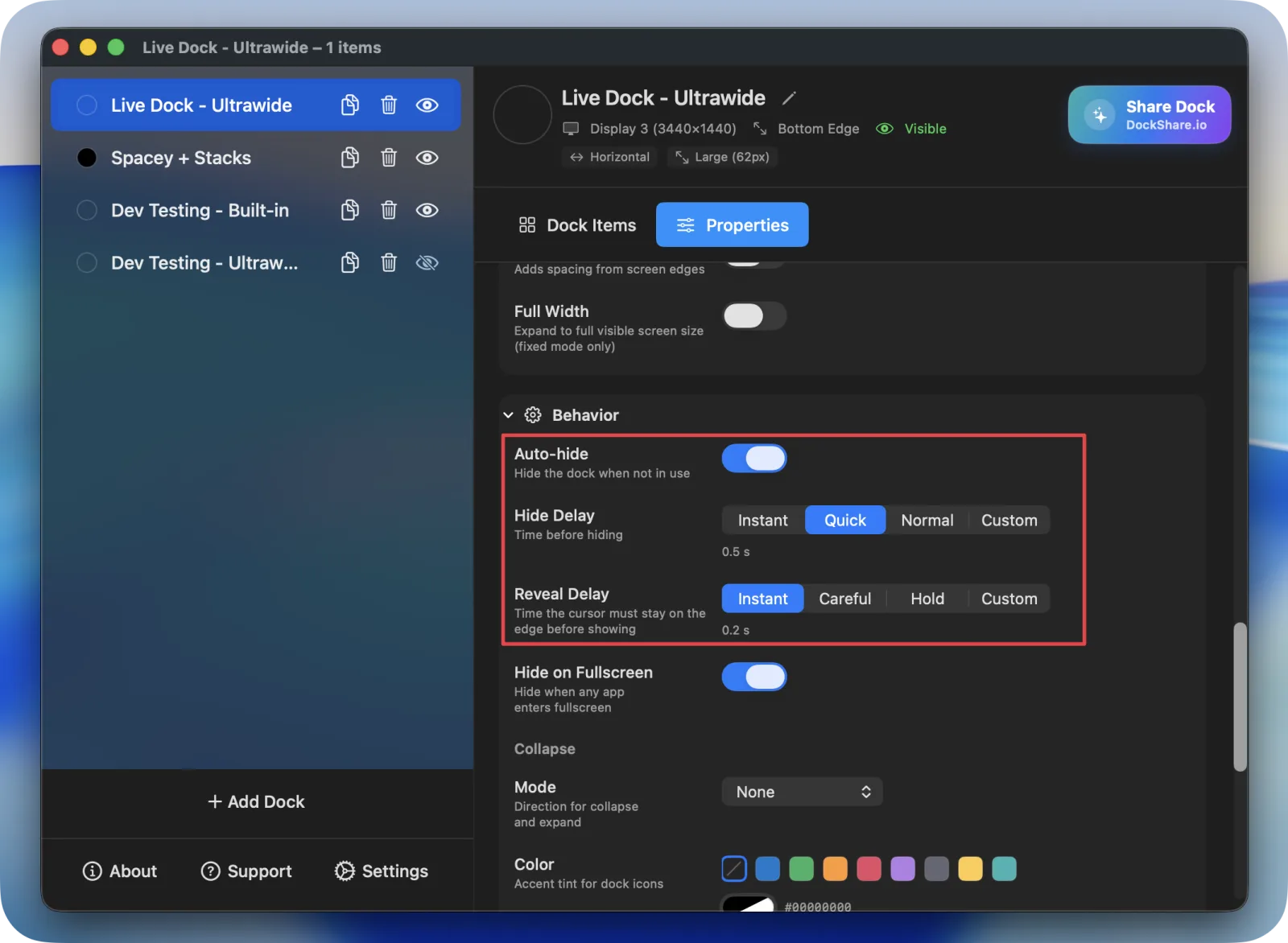Image resolution: width=1288 pixels, height=943 pixels.
Task: Open the About page
Action: point(120,871)
